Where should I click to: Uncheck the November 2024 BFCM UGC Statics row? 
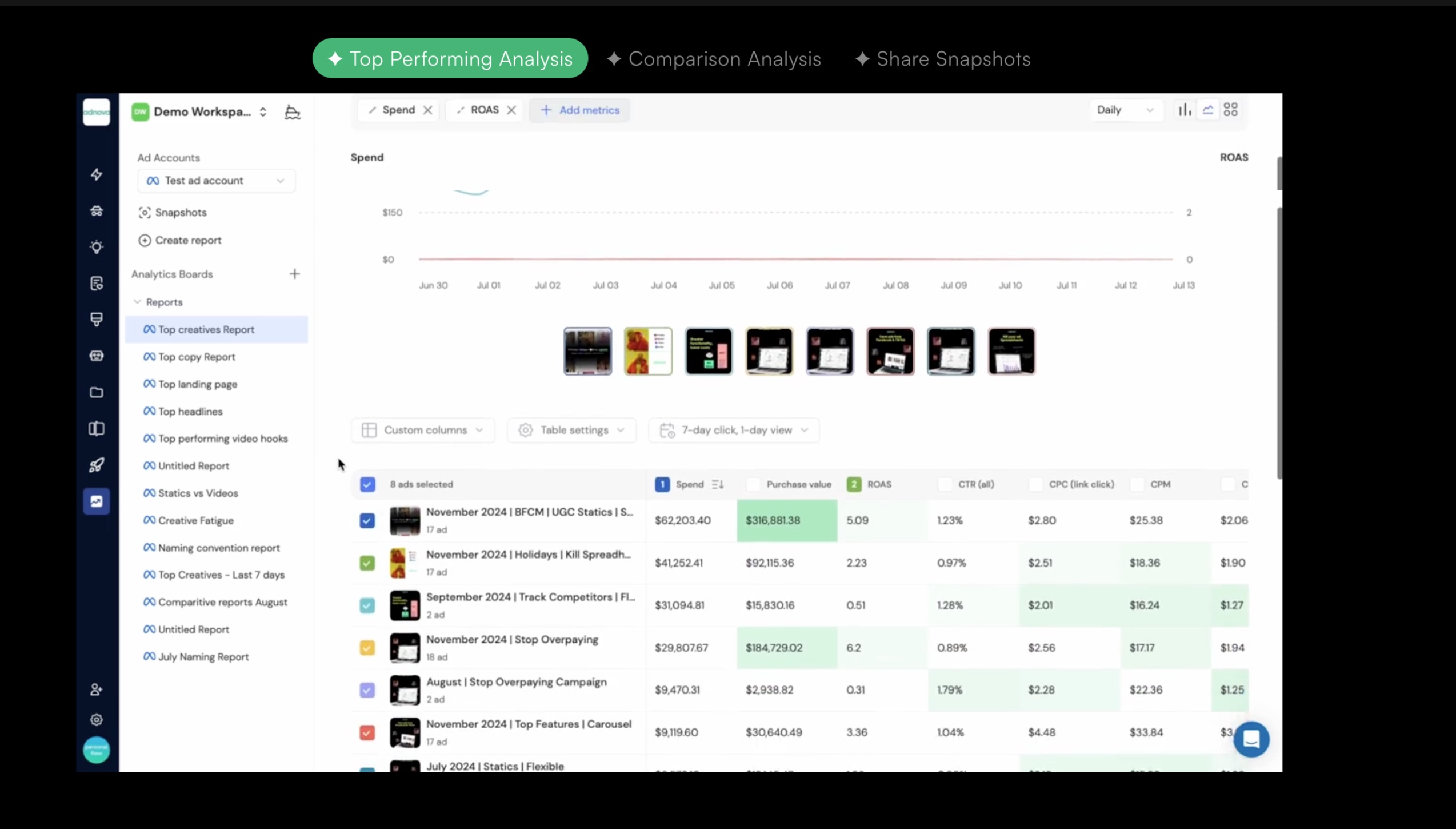click(366, 520)
